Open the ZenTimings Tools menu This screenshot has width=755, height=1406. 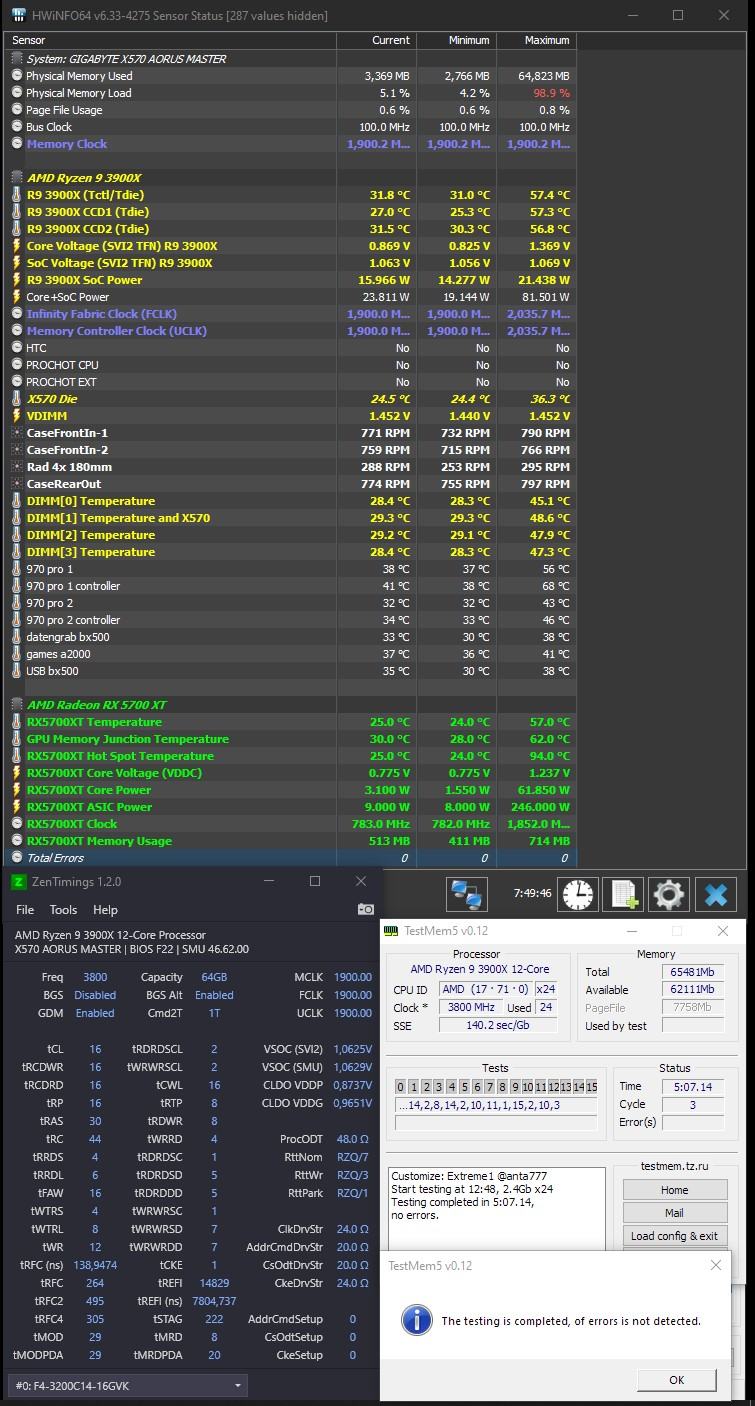(63, 910)
